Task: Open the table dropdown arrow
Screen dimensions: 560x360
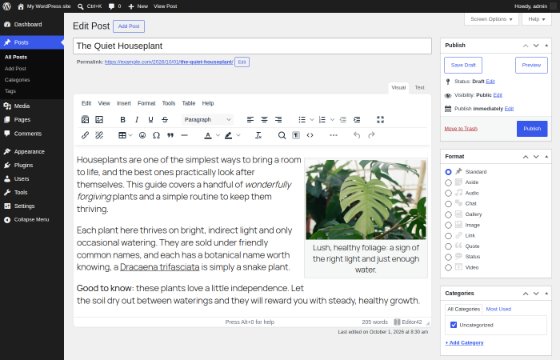Action: tap(130, 135)
